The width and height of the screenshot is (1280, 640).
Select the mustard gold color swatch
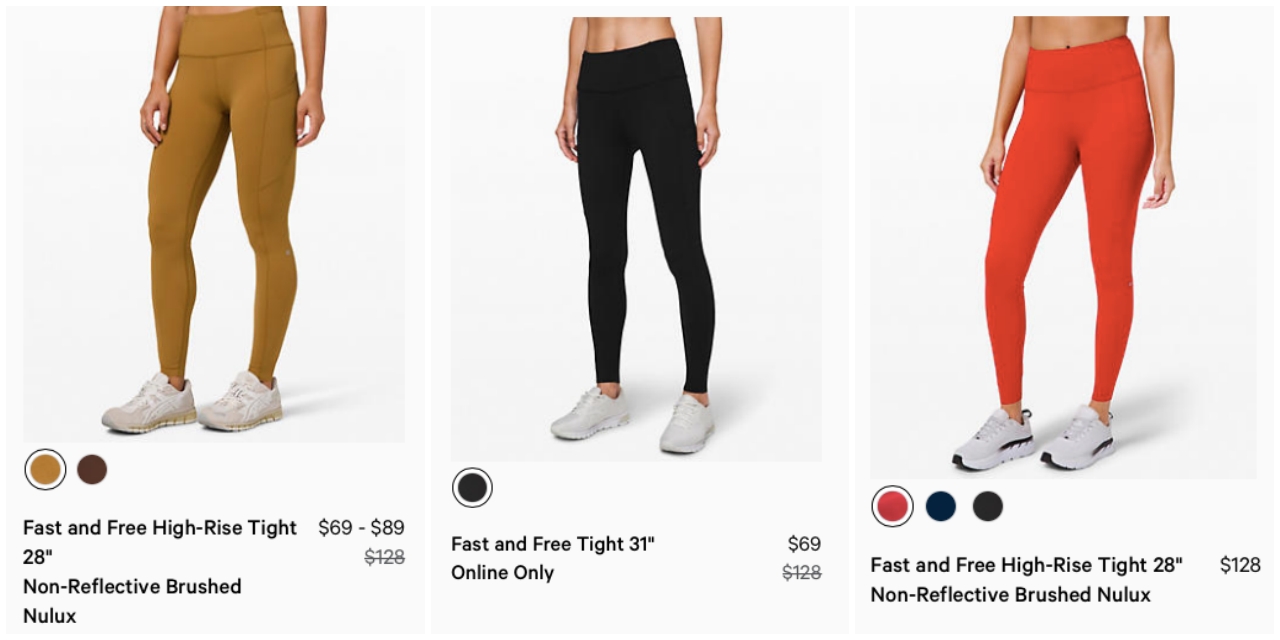[45, 469]
